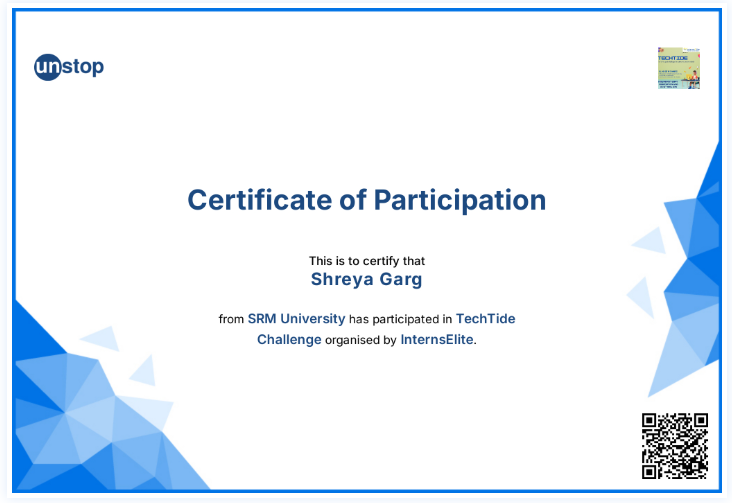Open the TechTide event poster thumbnail
Image resolution: width=732 pixels, height=503 pixels.
coord(679,68)
